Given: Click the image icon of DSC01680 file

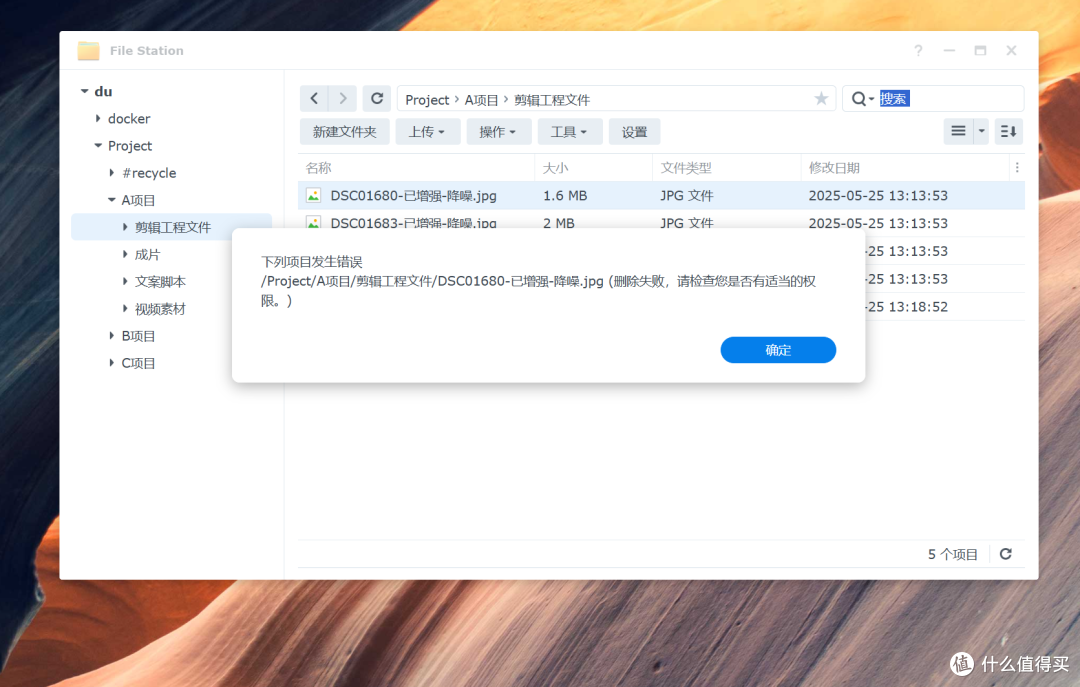Looking at the screenshot, I should (313, 196).
